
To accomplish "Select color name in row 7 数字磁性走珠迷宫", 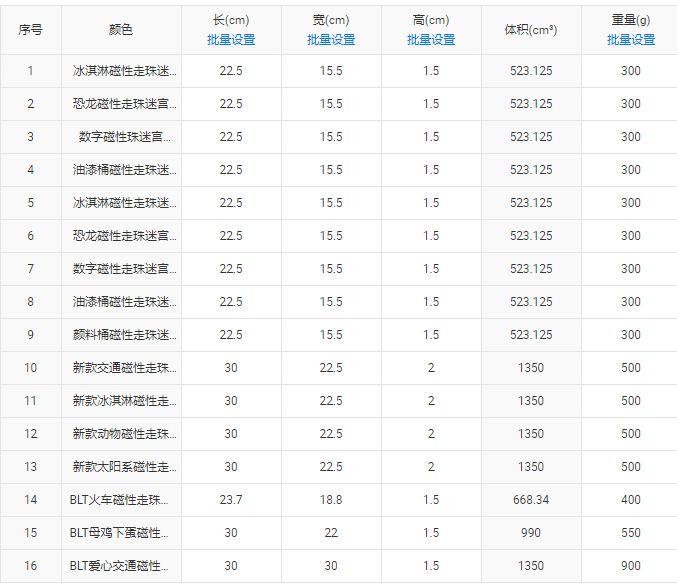I will click(124, 269).
